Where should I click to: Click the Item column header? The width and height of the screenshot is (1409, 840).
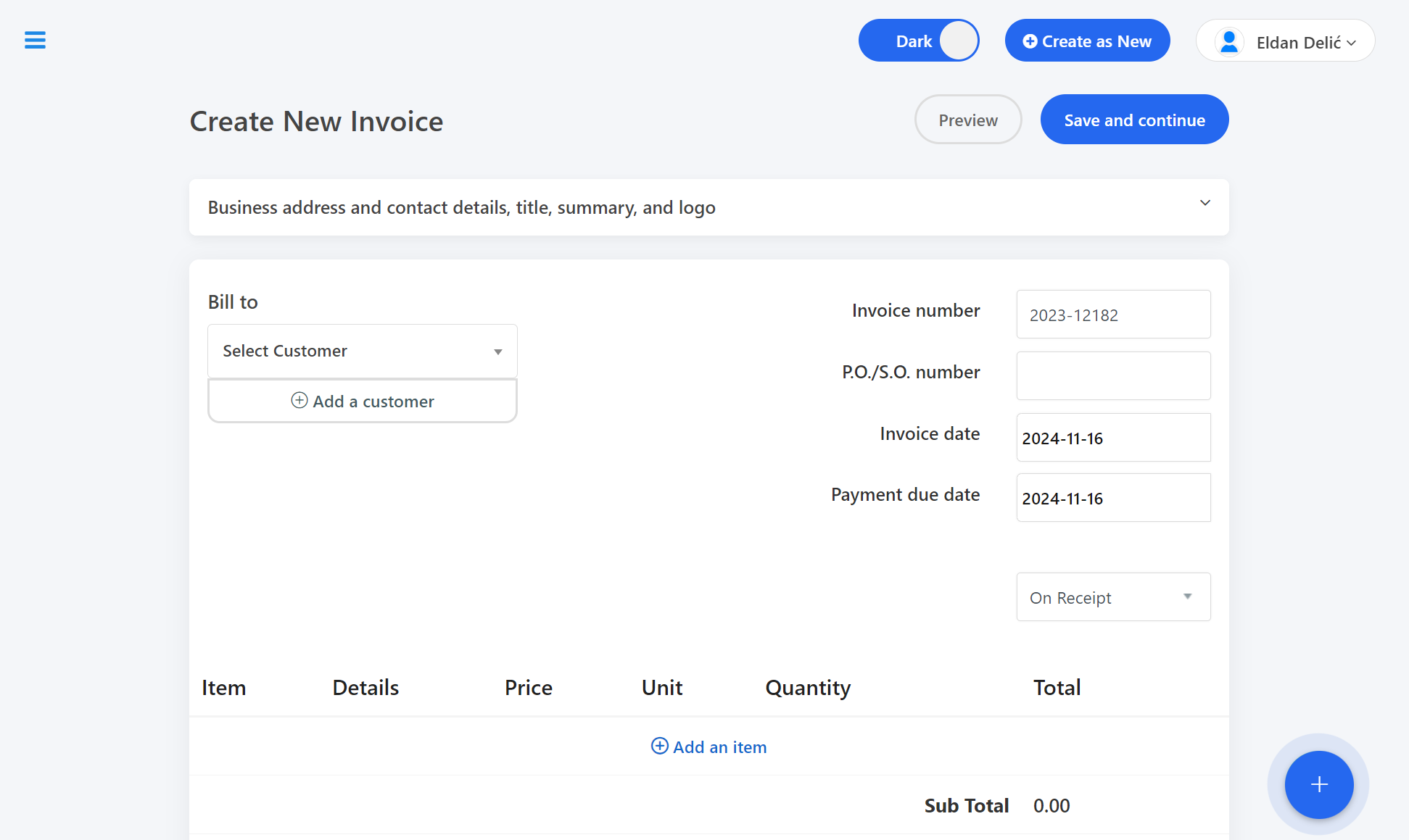(223, 687)
